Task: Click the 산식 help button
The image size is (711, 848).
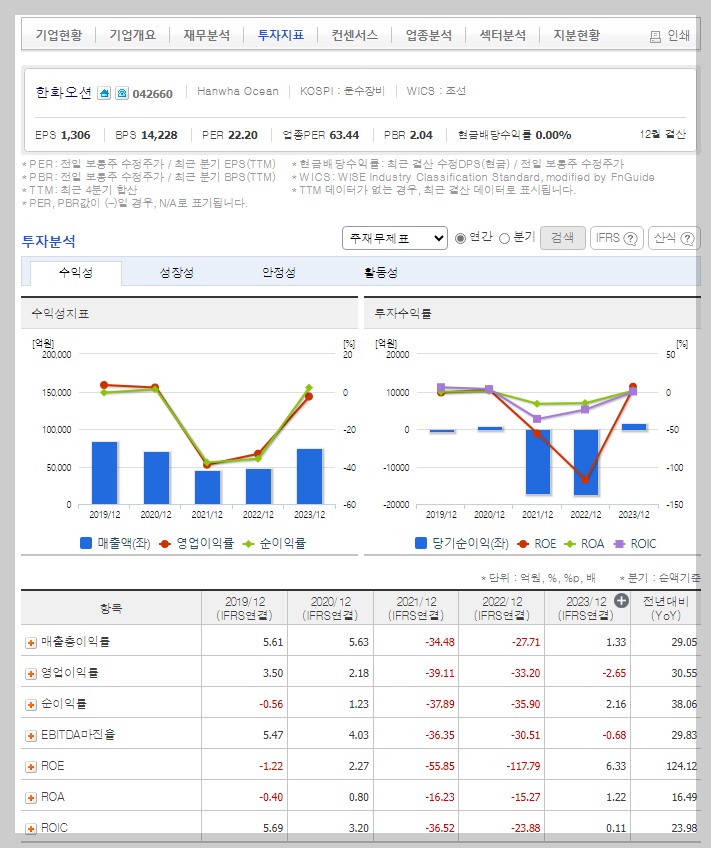Action: pyautogui.click(x=674, y=238)
